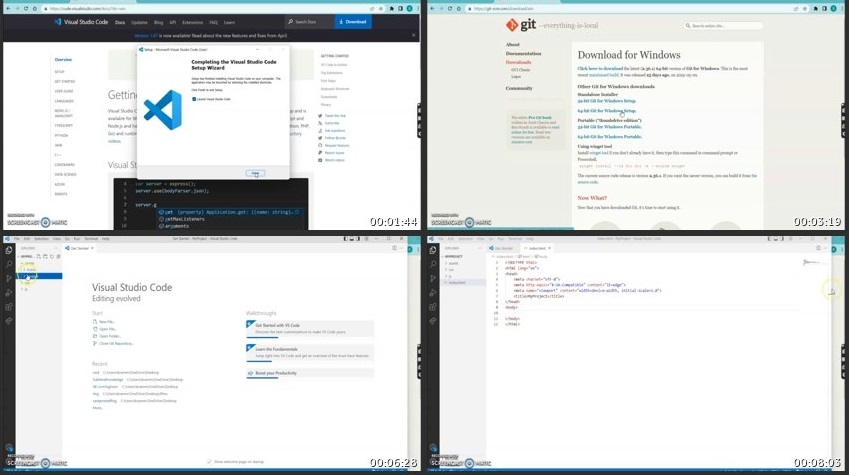Reload the VS Code docs browser page
Screen dimensions: 849x475
point(25,9)
